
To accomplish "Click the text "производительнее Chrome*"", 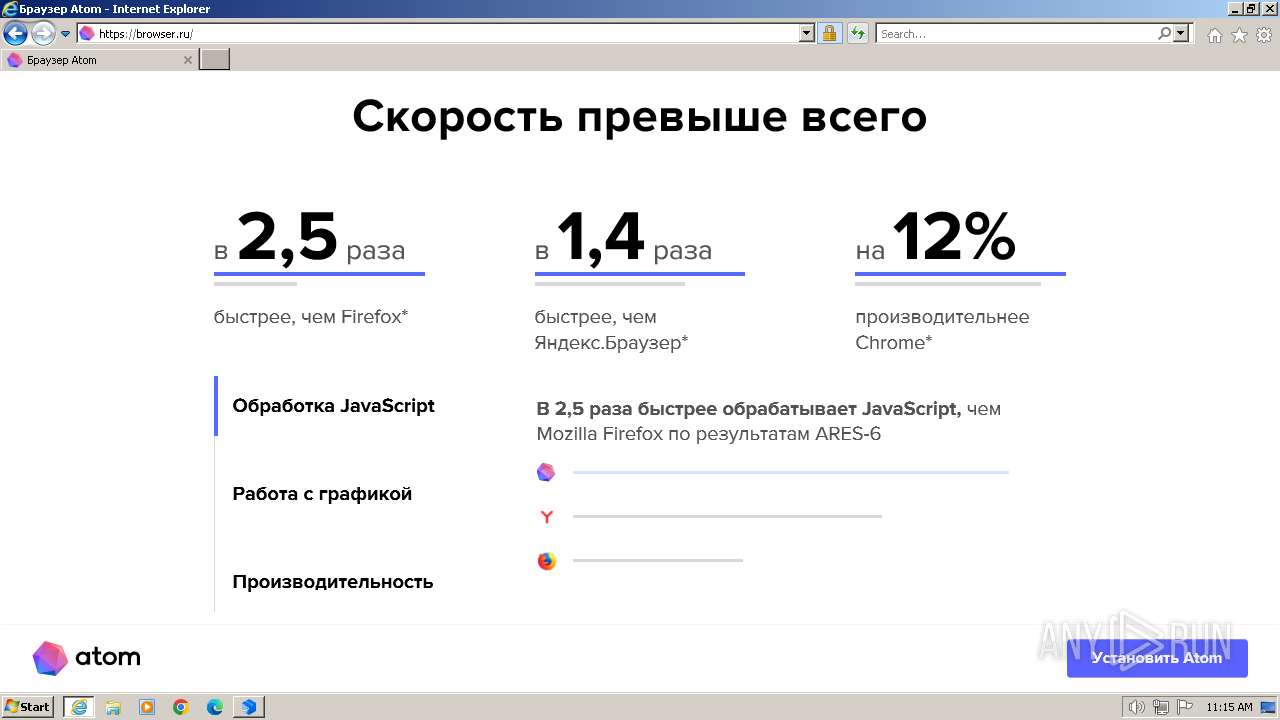I will 942,330.
